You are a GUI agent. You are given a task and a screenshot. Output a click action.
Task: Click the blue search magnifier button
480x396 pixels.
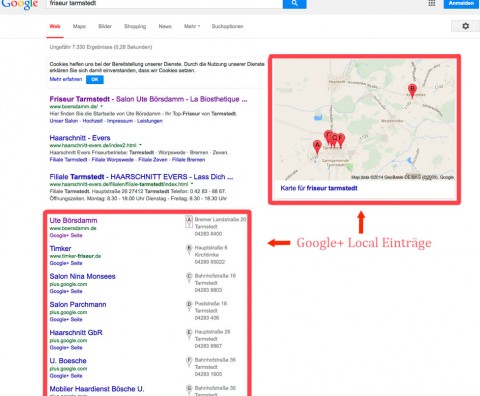(294, 4)
